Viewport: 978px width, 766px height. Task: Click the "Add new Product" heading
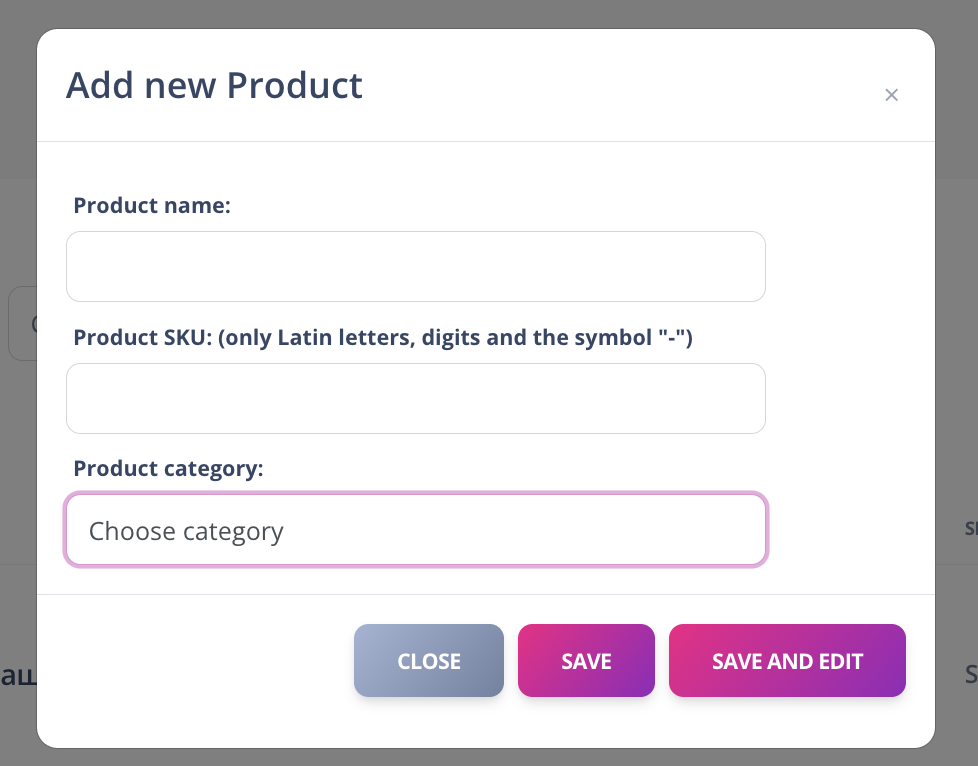(x=214, y=86)
